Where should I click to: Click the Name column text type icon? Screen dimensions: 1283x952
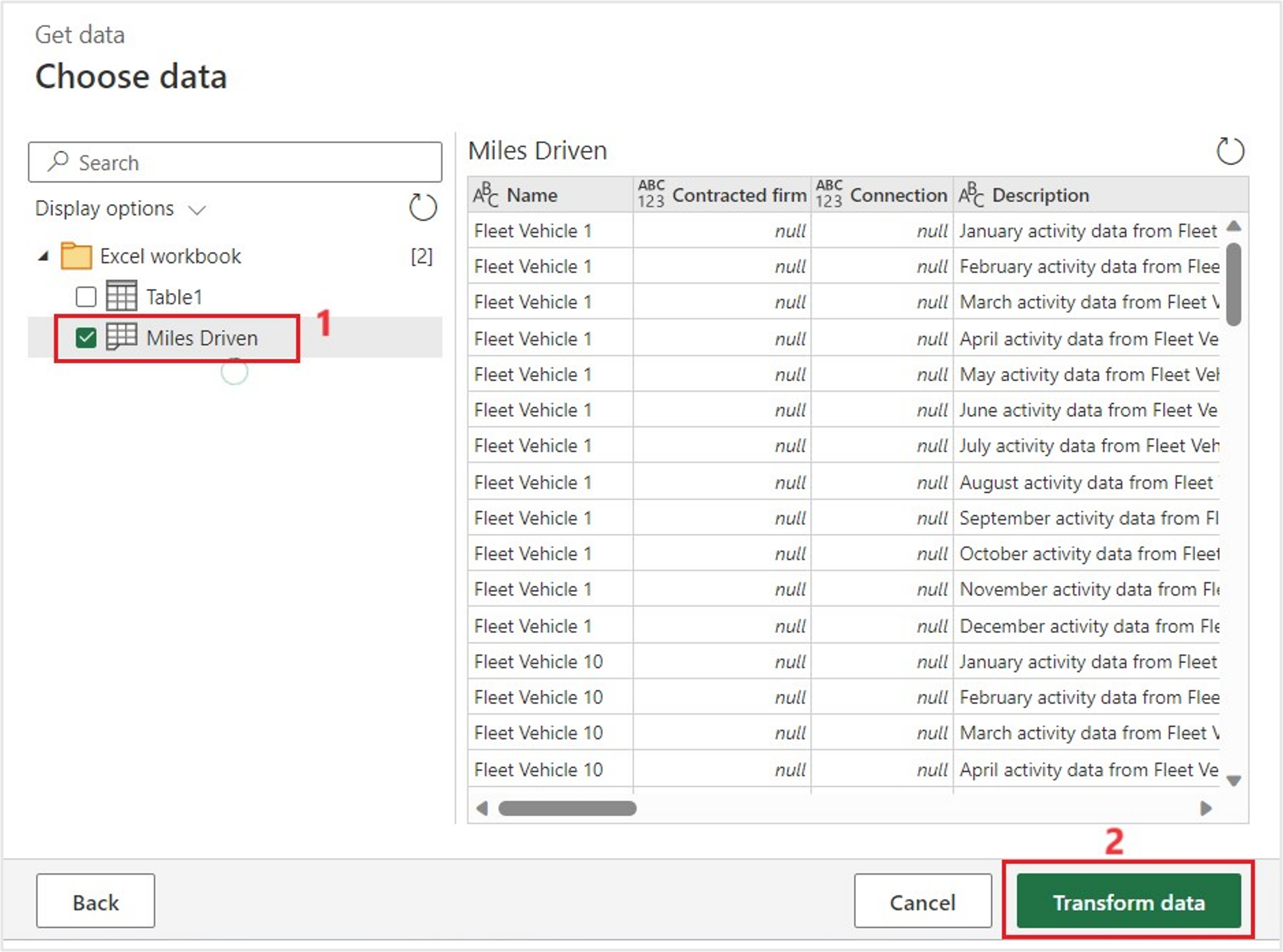485,195
